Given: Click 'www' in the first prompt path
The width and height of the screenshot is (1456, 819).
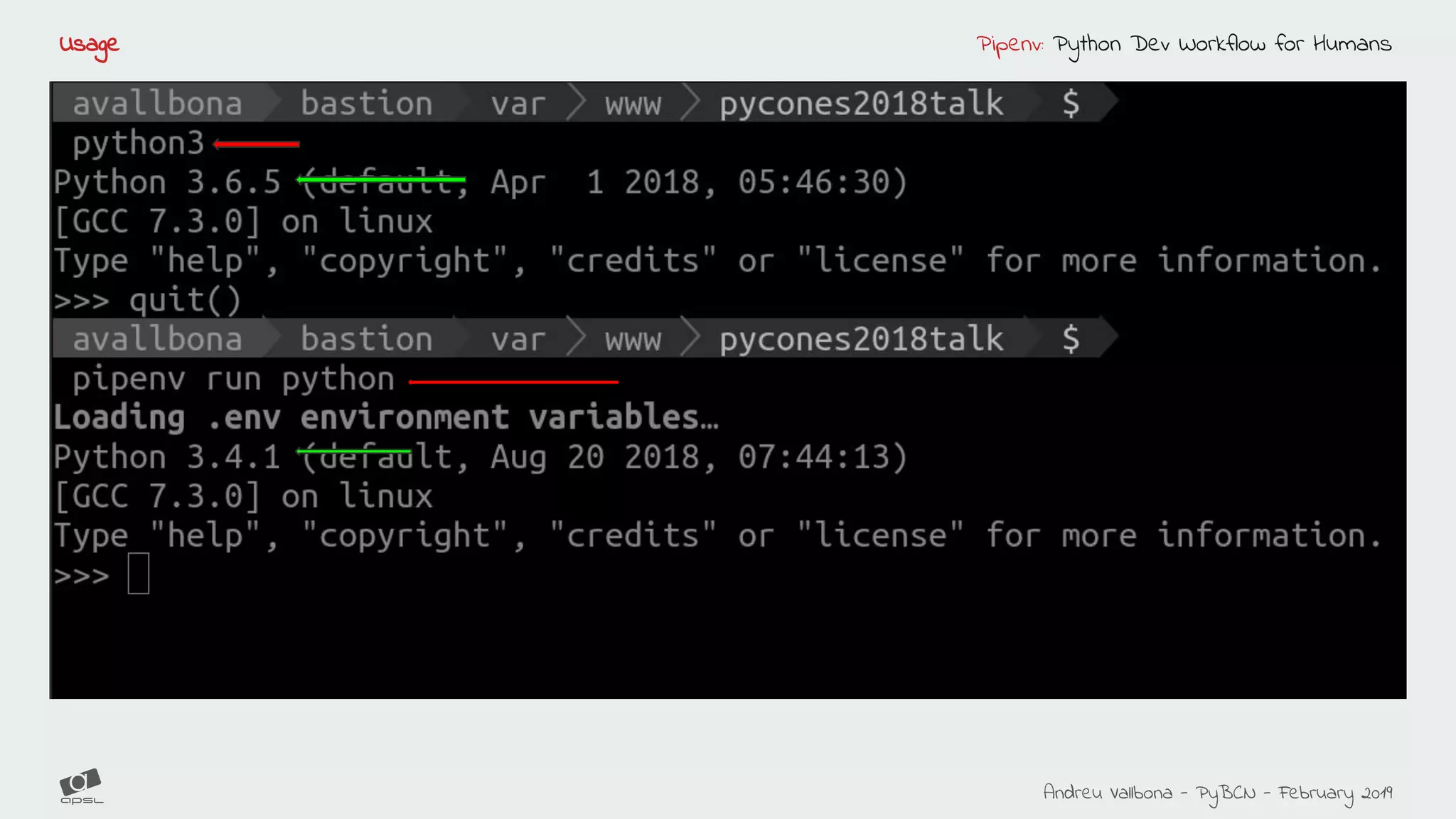Looking at the screenshot, I should point(633,105).
